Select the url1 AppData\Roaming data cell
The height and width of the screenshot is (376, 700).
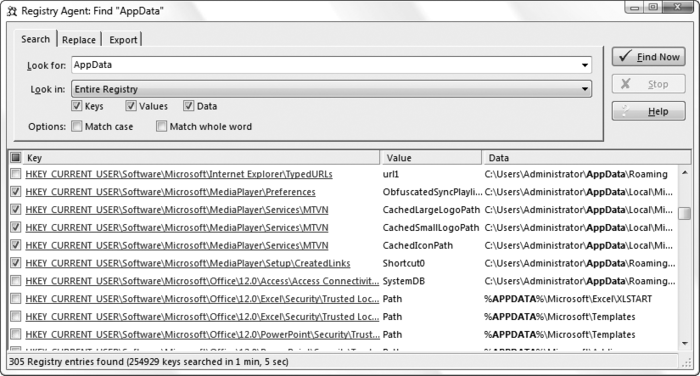pyautogui.click(x=576, y=174)
